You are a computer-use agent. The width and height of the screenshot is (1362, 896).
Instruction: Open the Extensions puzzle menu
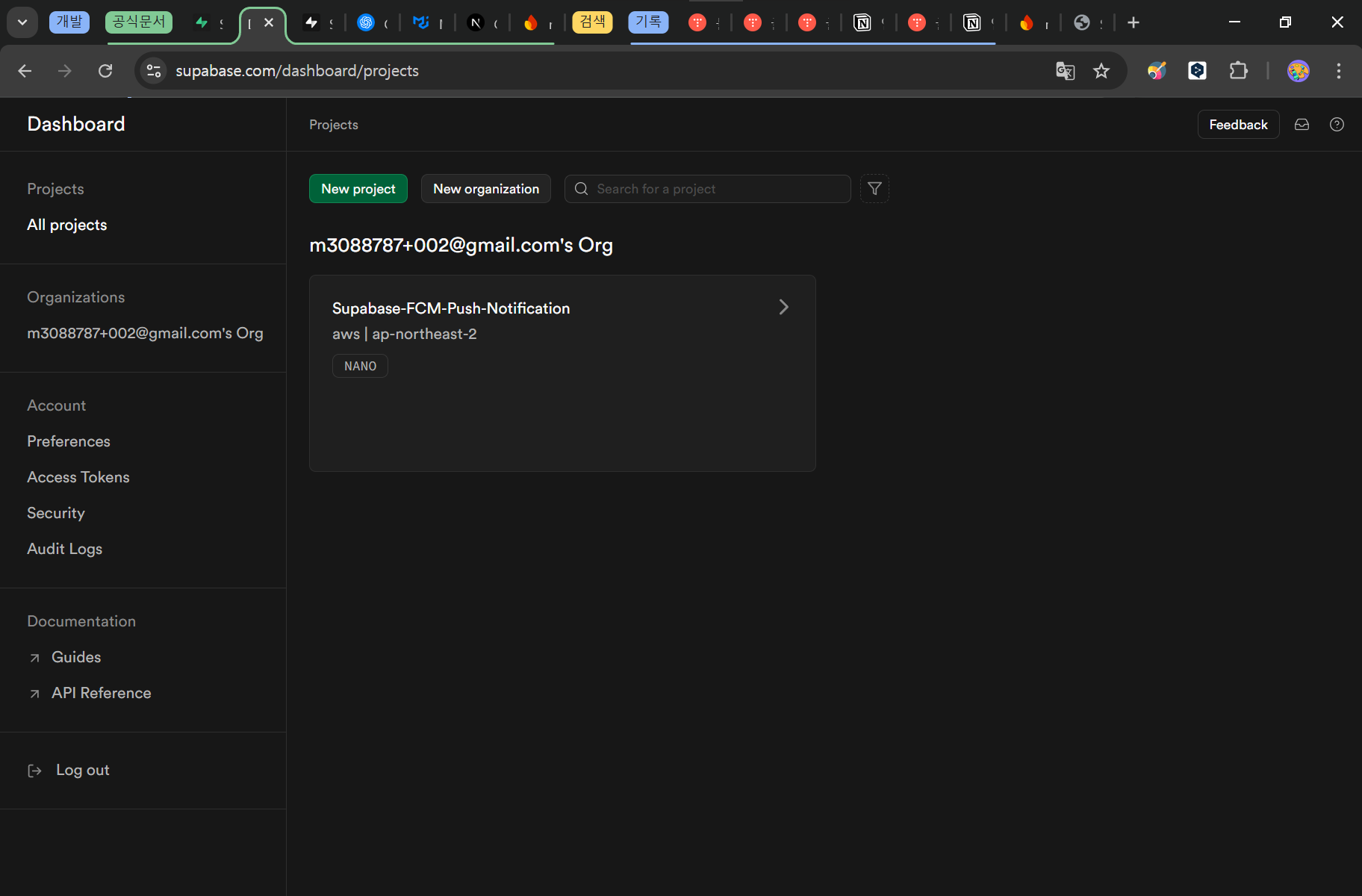point(1238,71)
